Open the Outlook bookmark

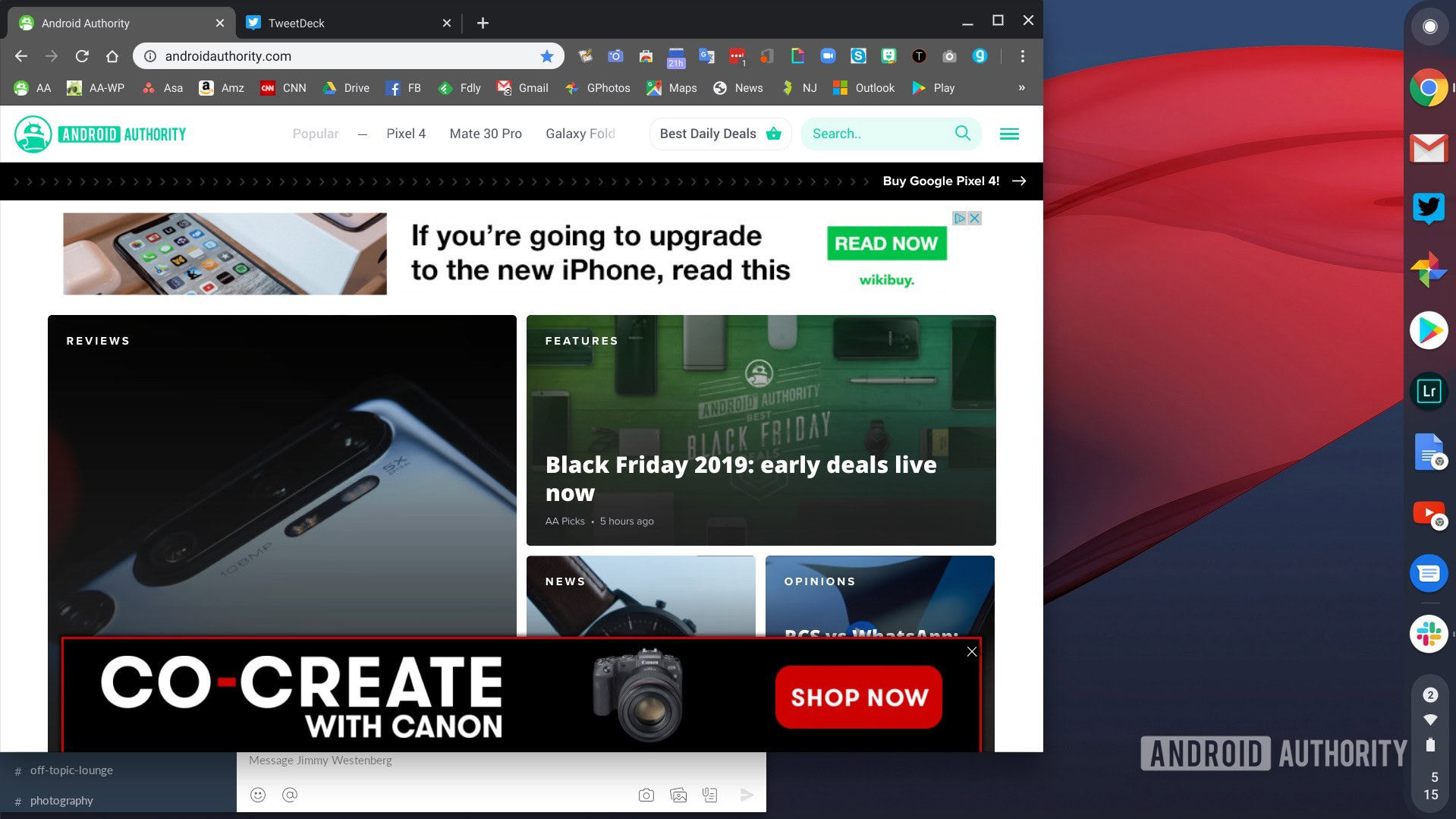click(864, 88)
